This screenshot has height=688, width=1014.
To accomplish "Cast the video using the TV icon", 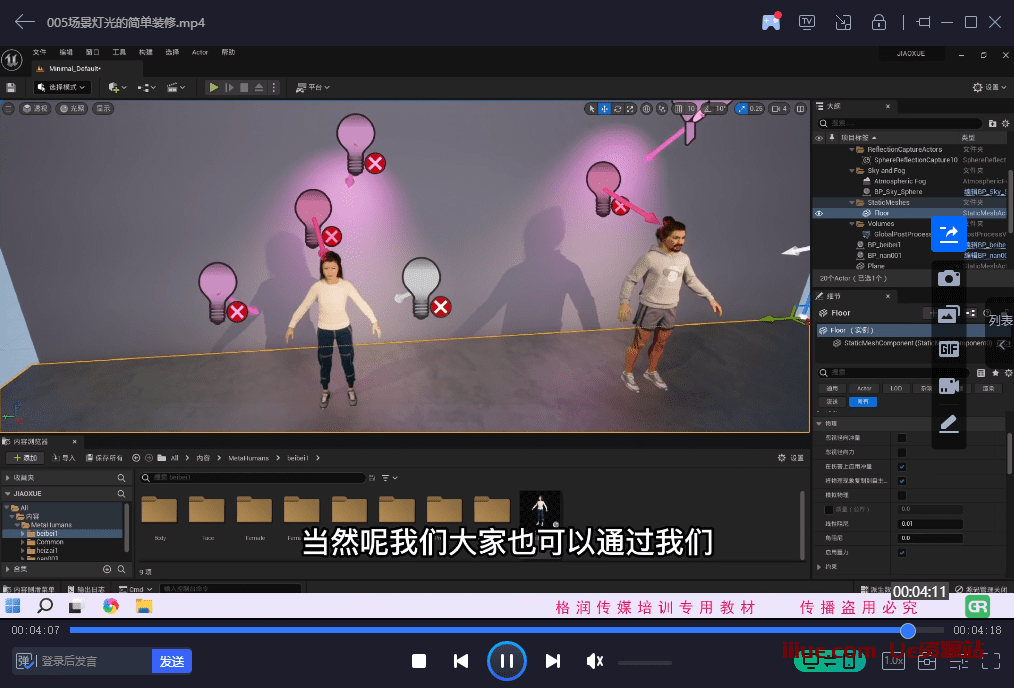I will coord(806,22).
